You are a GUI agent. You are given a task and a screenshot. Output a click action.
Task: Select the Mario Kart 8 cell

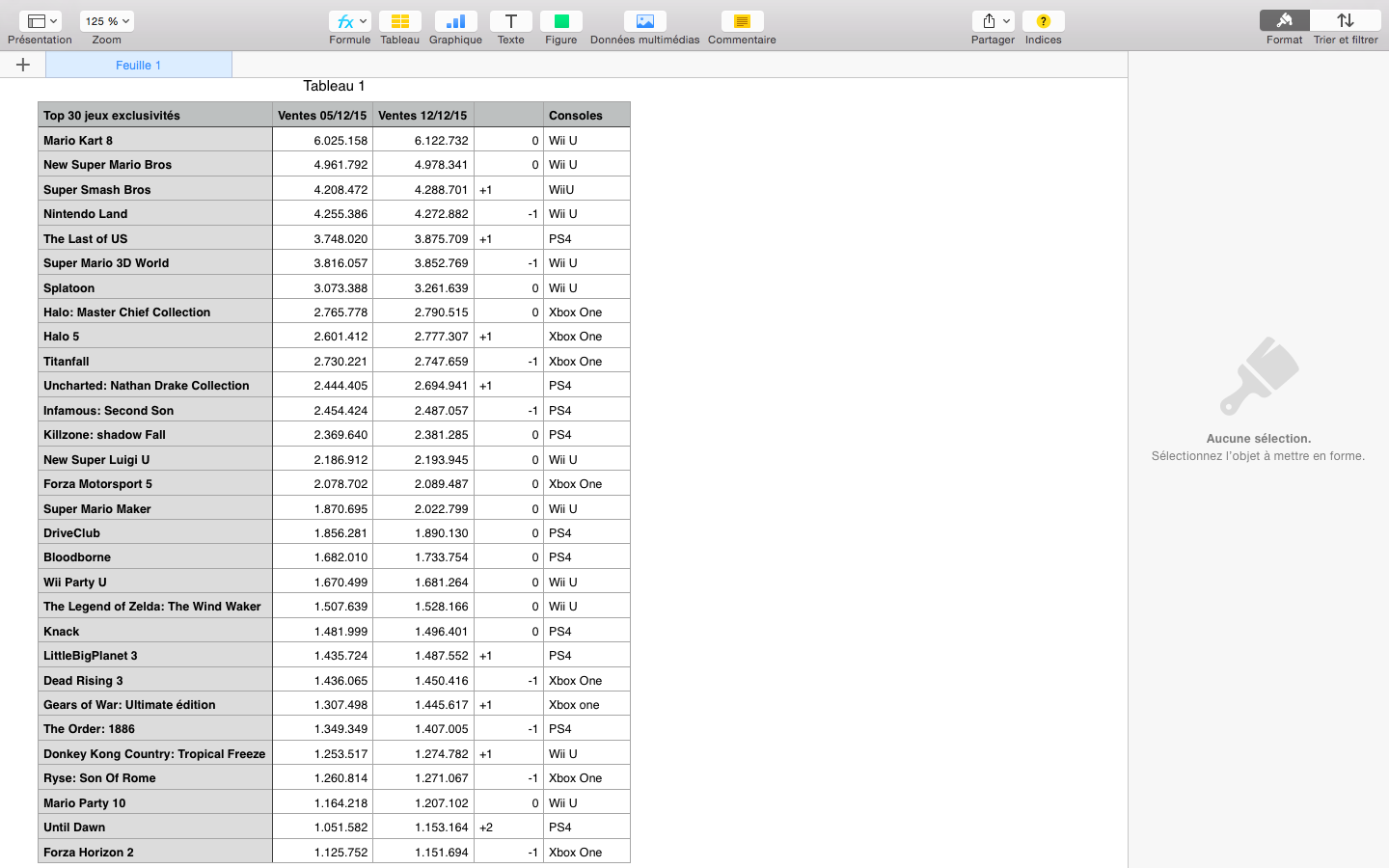coord(155,140)
